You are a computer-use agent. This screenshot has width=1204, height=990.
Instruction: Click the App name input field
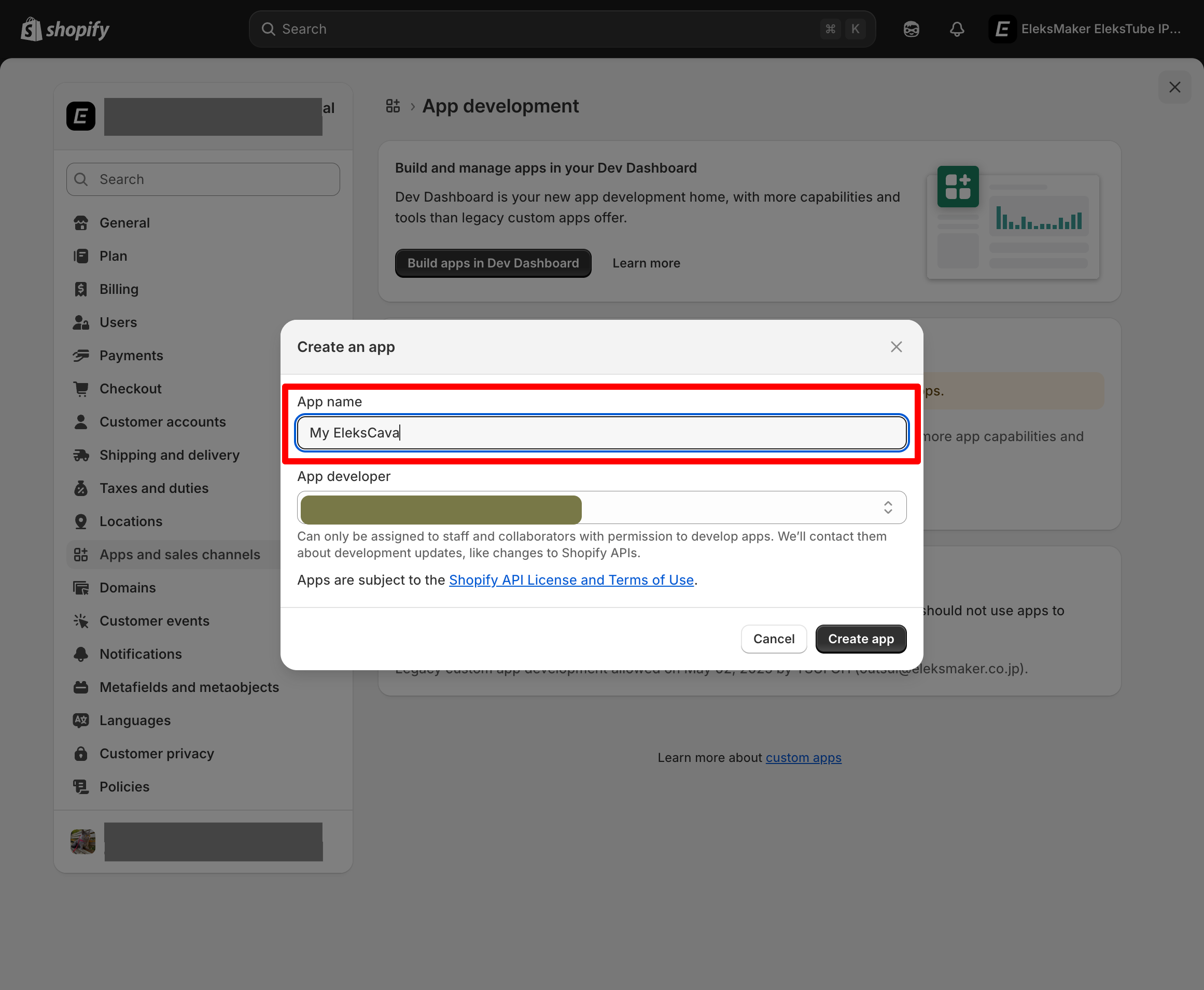600,432
